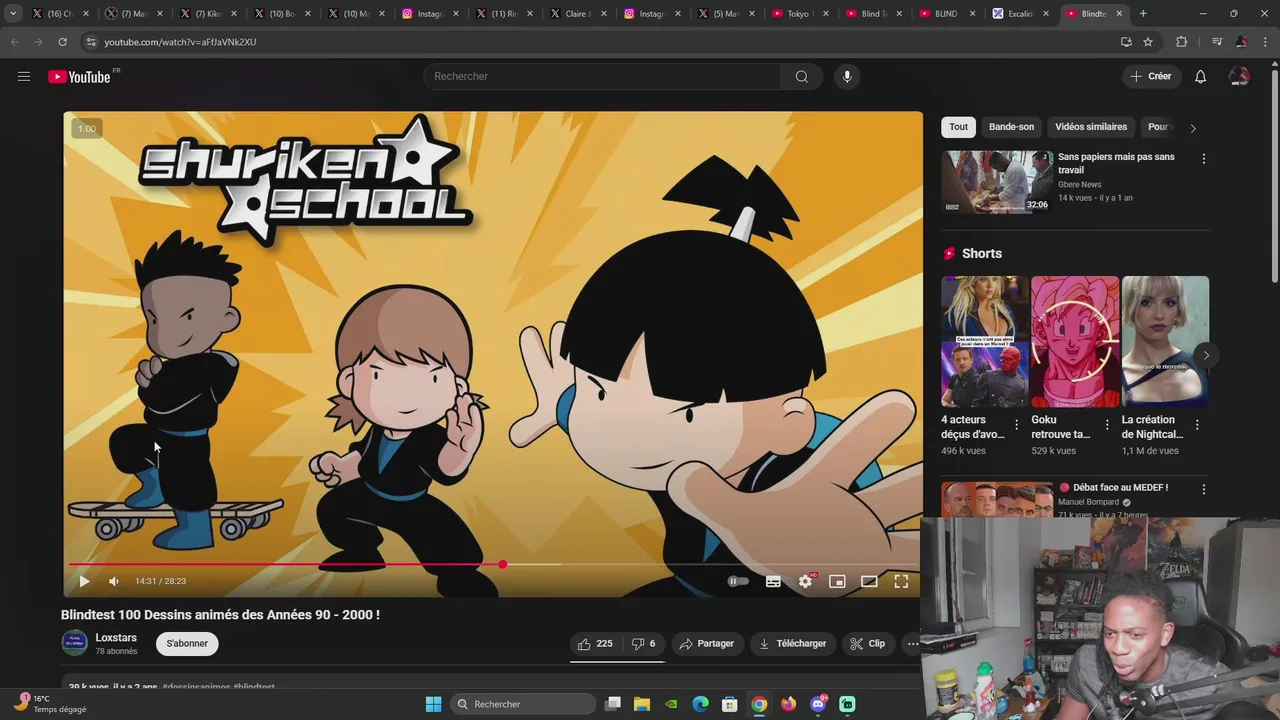Open options for La création de Nightcrawler Short
This screenshot has width=1280, height=720.
(x=1197, y=425)
